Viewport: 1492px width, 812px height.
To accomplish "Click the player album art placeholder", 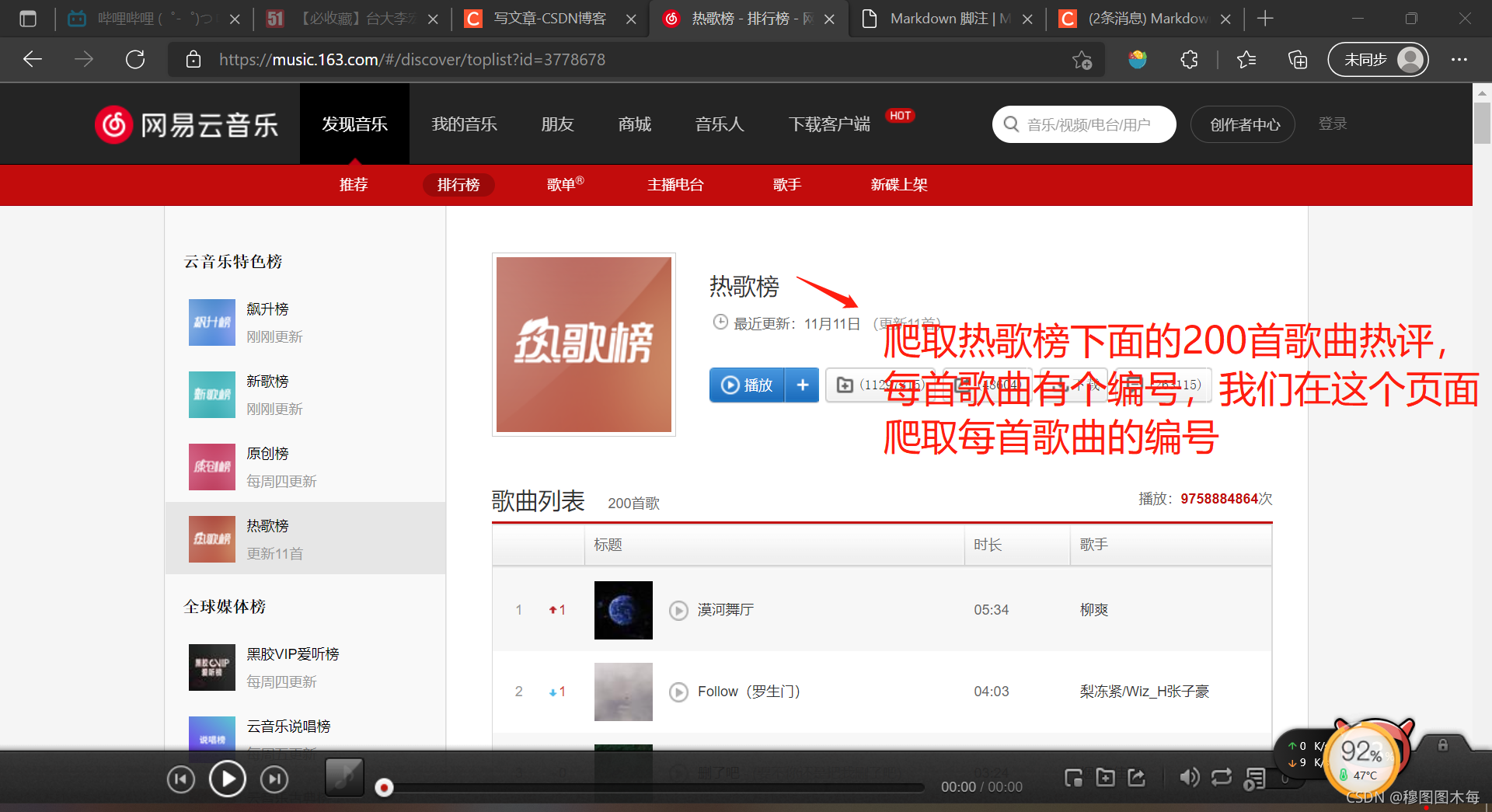I will click(344, 777).
